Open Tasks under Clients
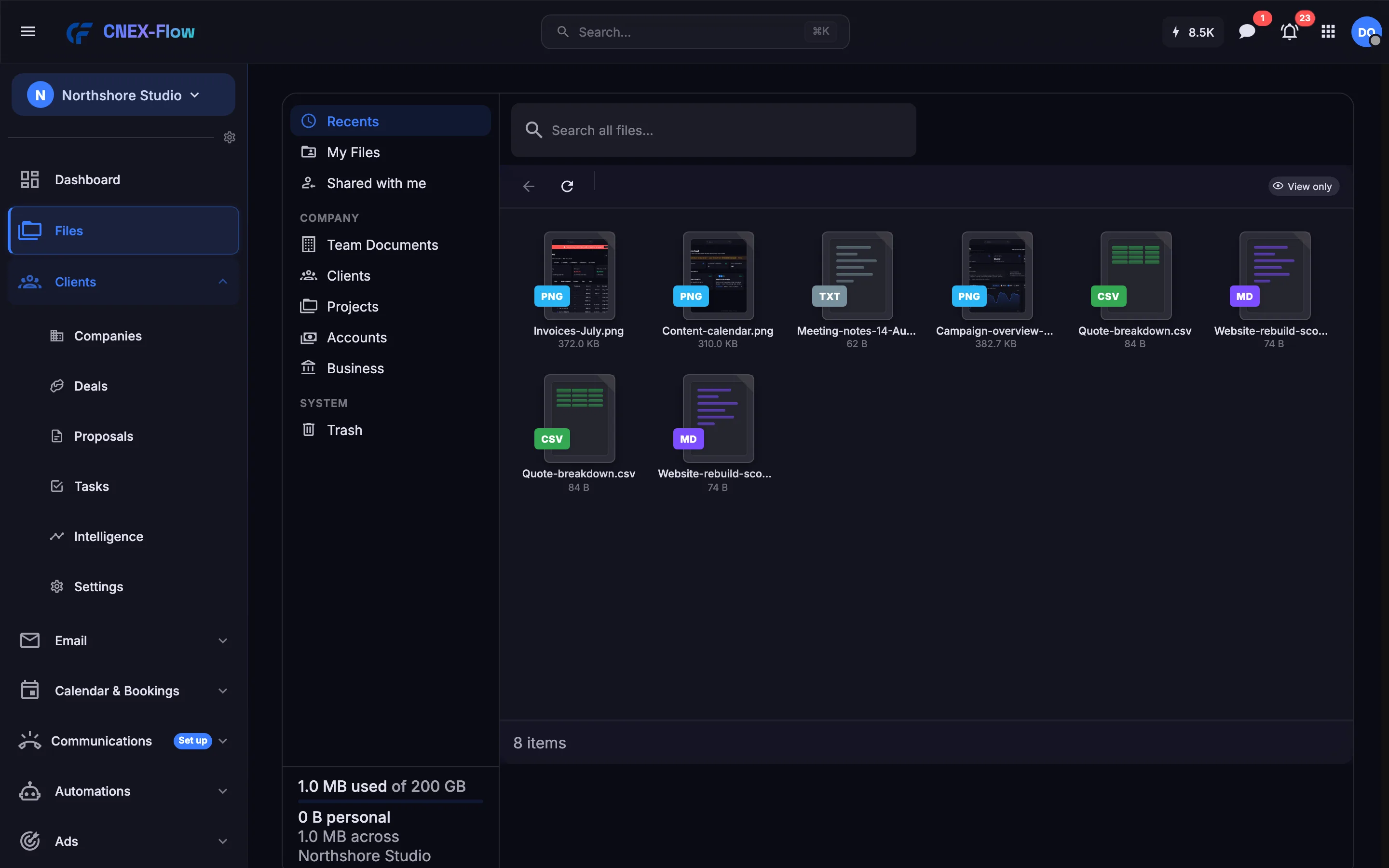This screenshot has width=1389, height=868. pyautogui.click(x=80, y=486)
